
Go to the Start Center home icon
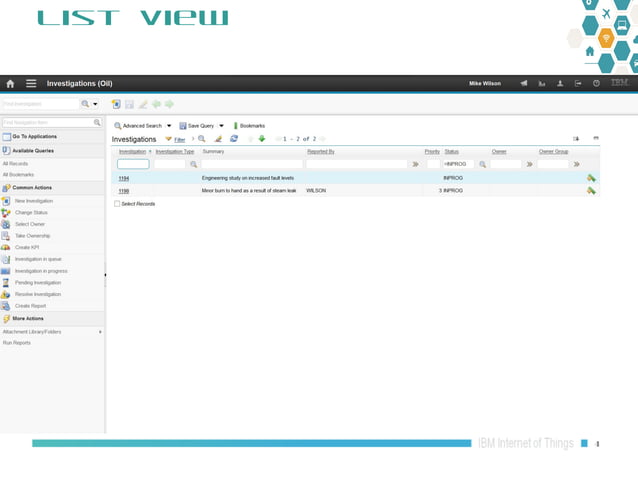10,83
